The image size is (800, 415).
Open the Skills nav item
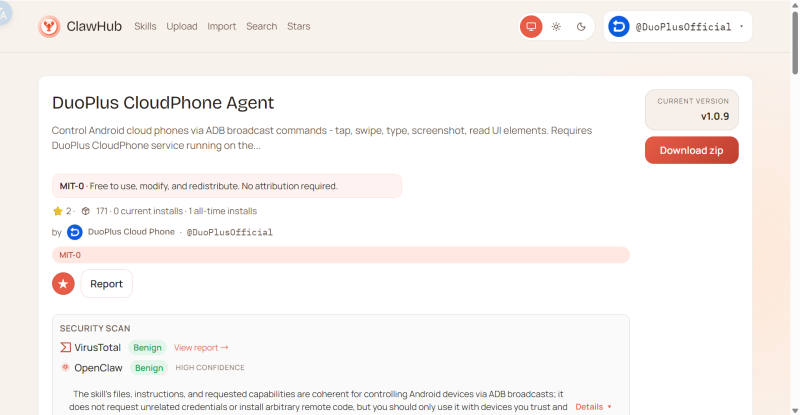145,26
